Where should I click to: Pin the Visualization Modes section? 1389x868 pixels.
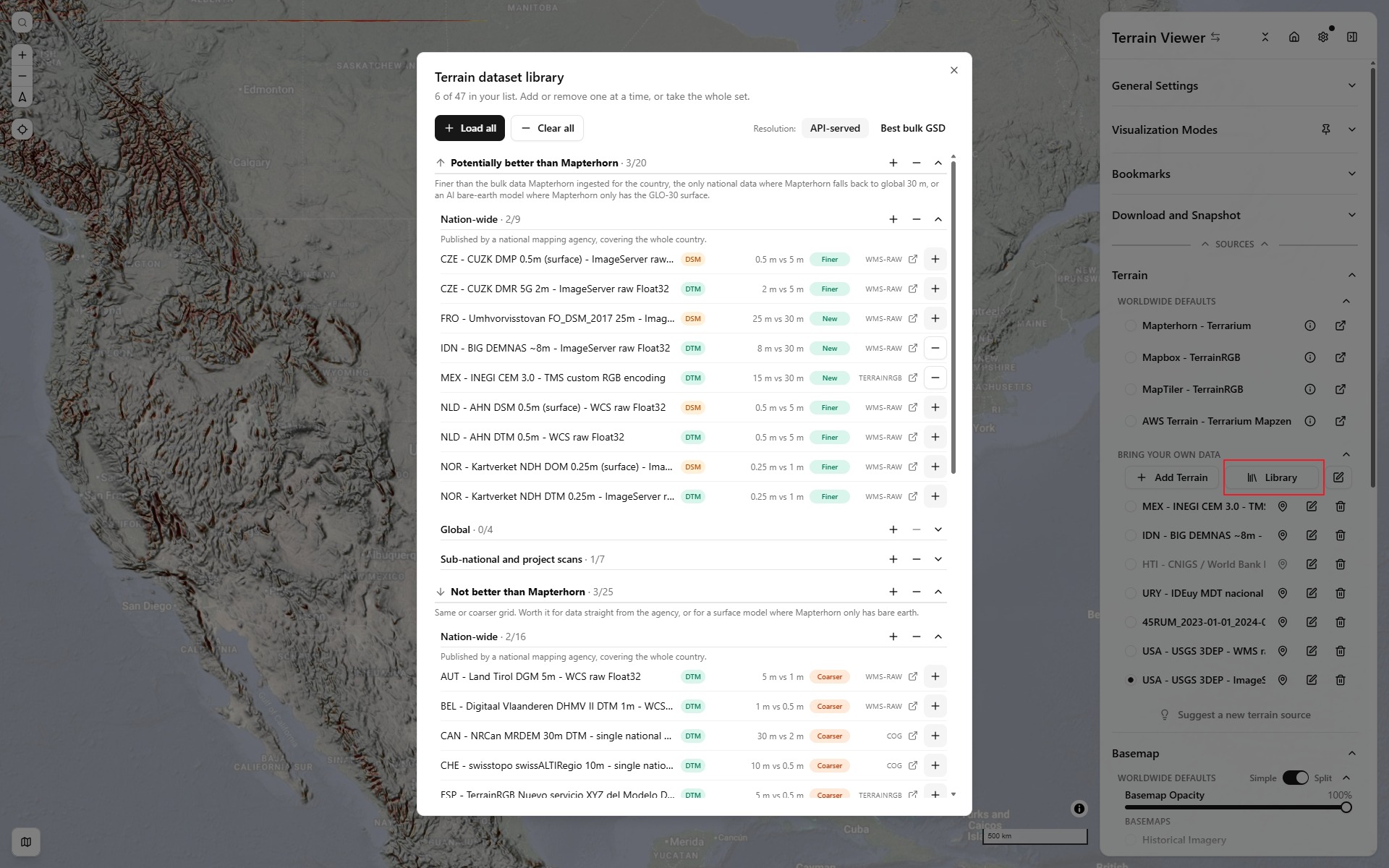1326,129
